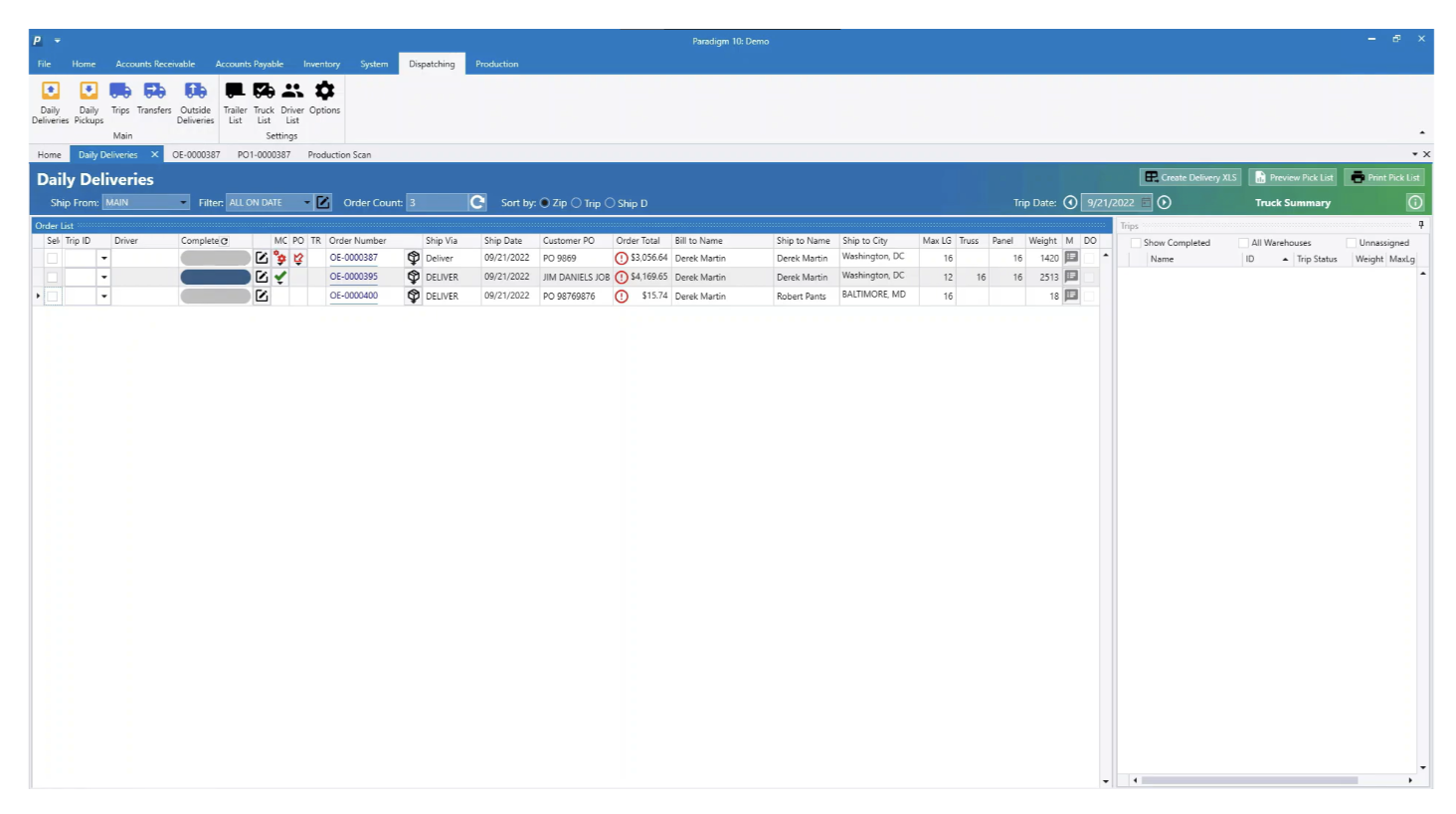This screenshot has height=814, width=1456.
Task: Click the Create Delivery XLS button
Action: (x=1190, y=177)
